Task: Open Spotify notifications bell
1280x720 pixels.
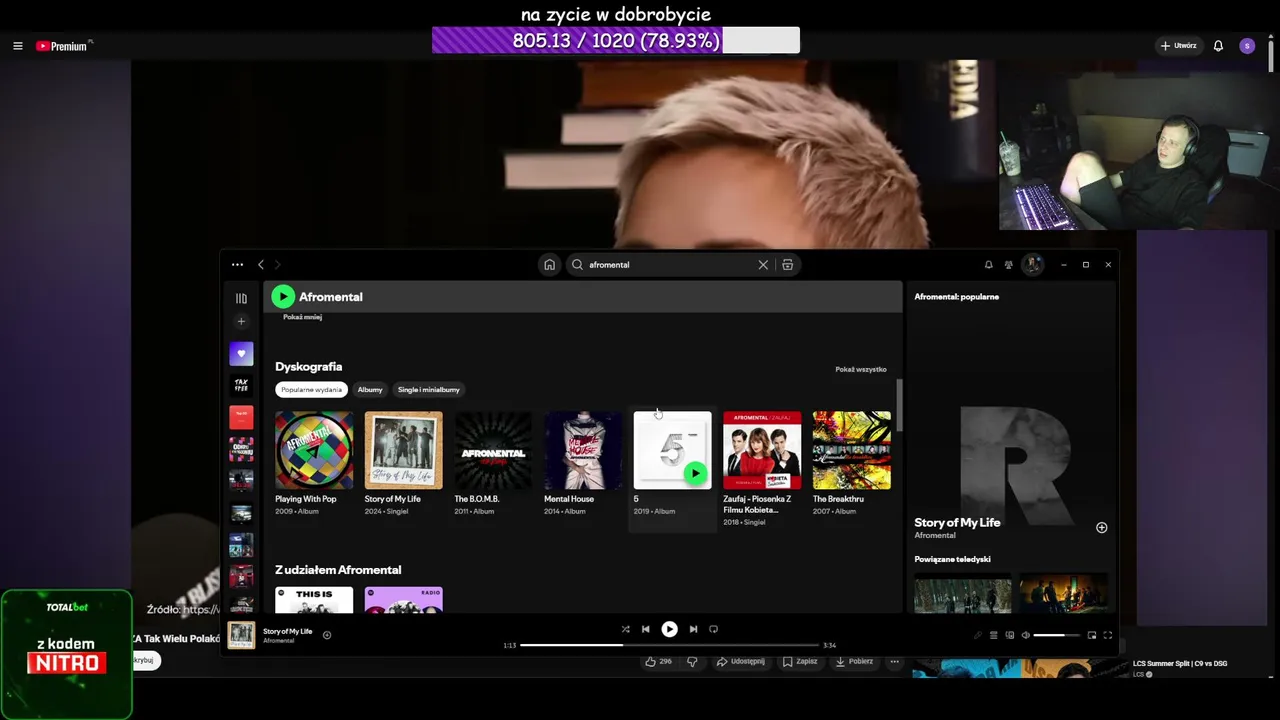Action: (989, 265)
